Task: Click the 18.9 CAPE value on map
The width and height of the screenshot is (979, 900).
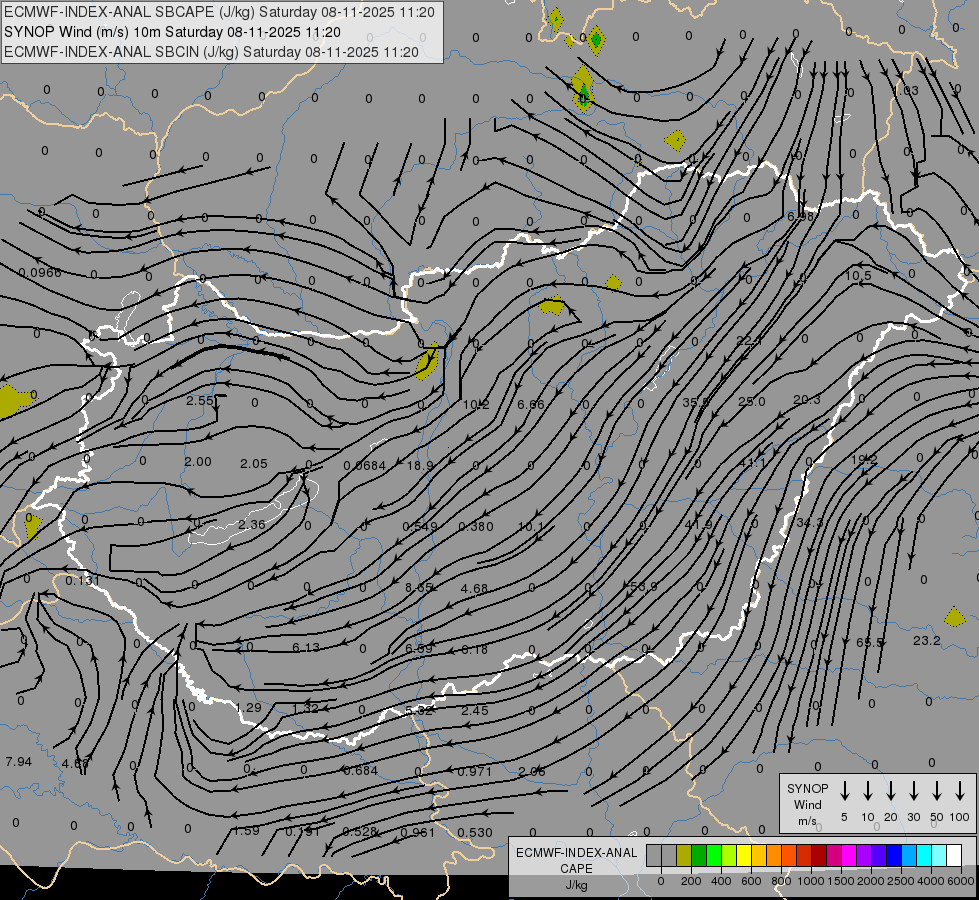Action: pos(420,466)
